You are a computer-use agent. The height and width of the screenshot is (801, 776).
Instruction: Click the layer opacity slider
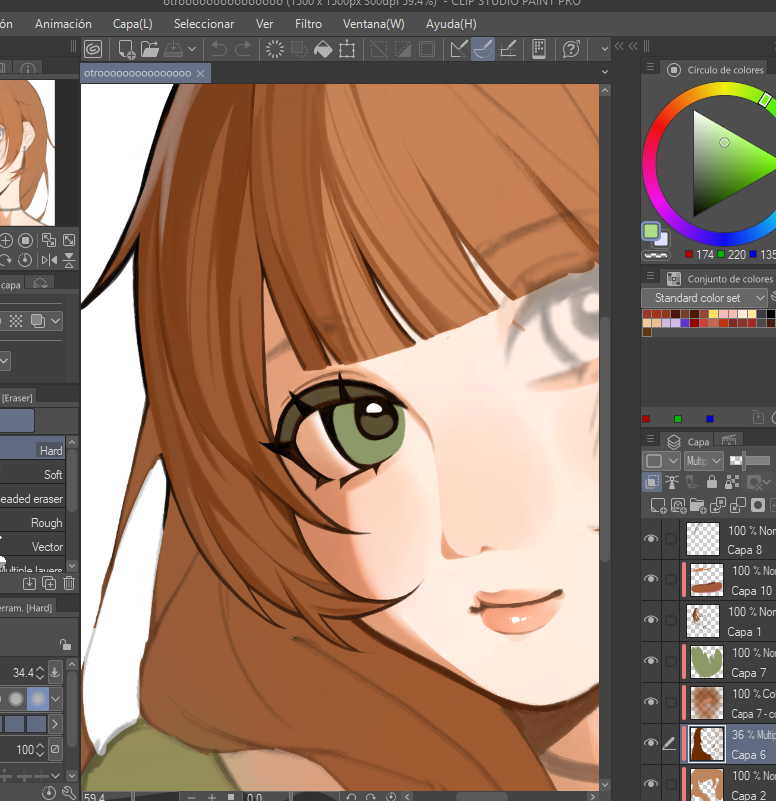749,461
